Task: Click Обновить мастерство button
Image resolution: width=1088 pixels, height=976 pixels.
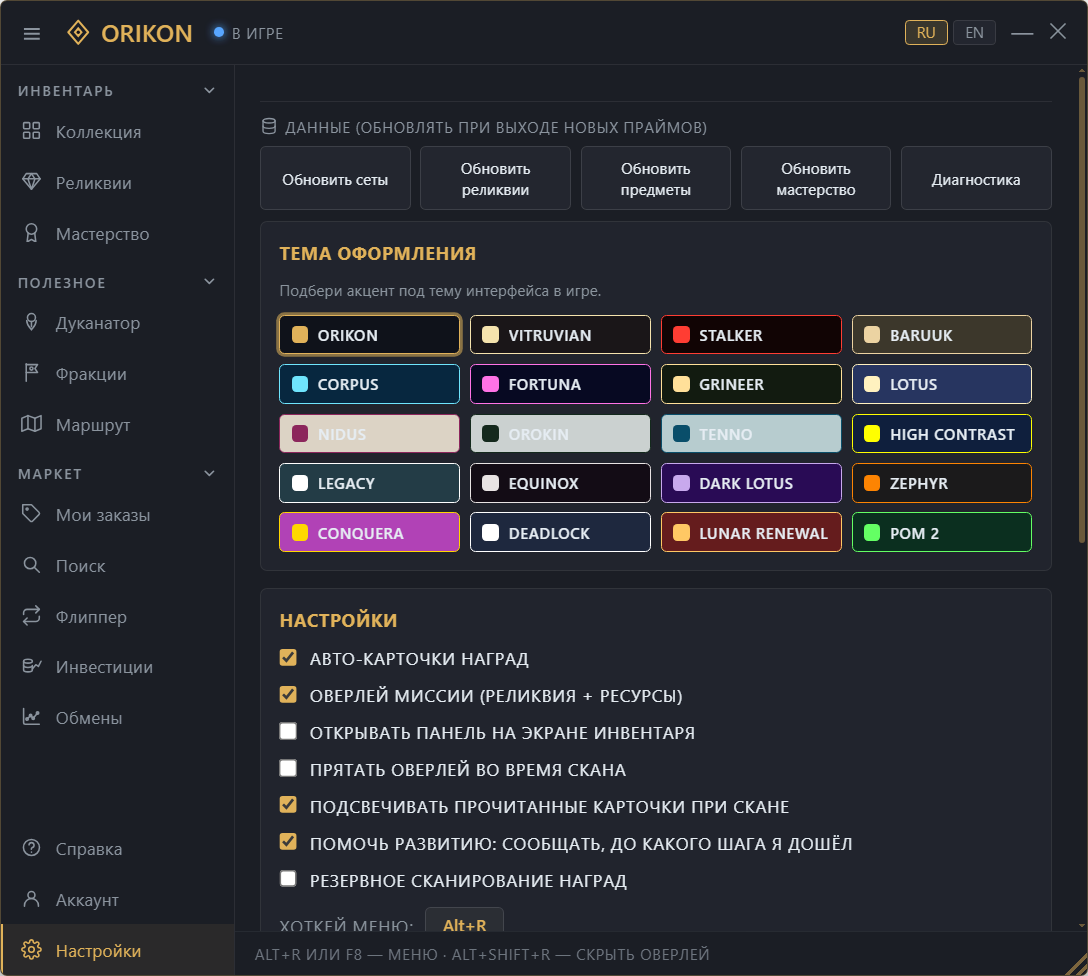Action: [815, 178]
